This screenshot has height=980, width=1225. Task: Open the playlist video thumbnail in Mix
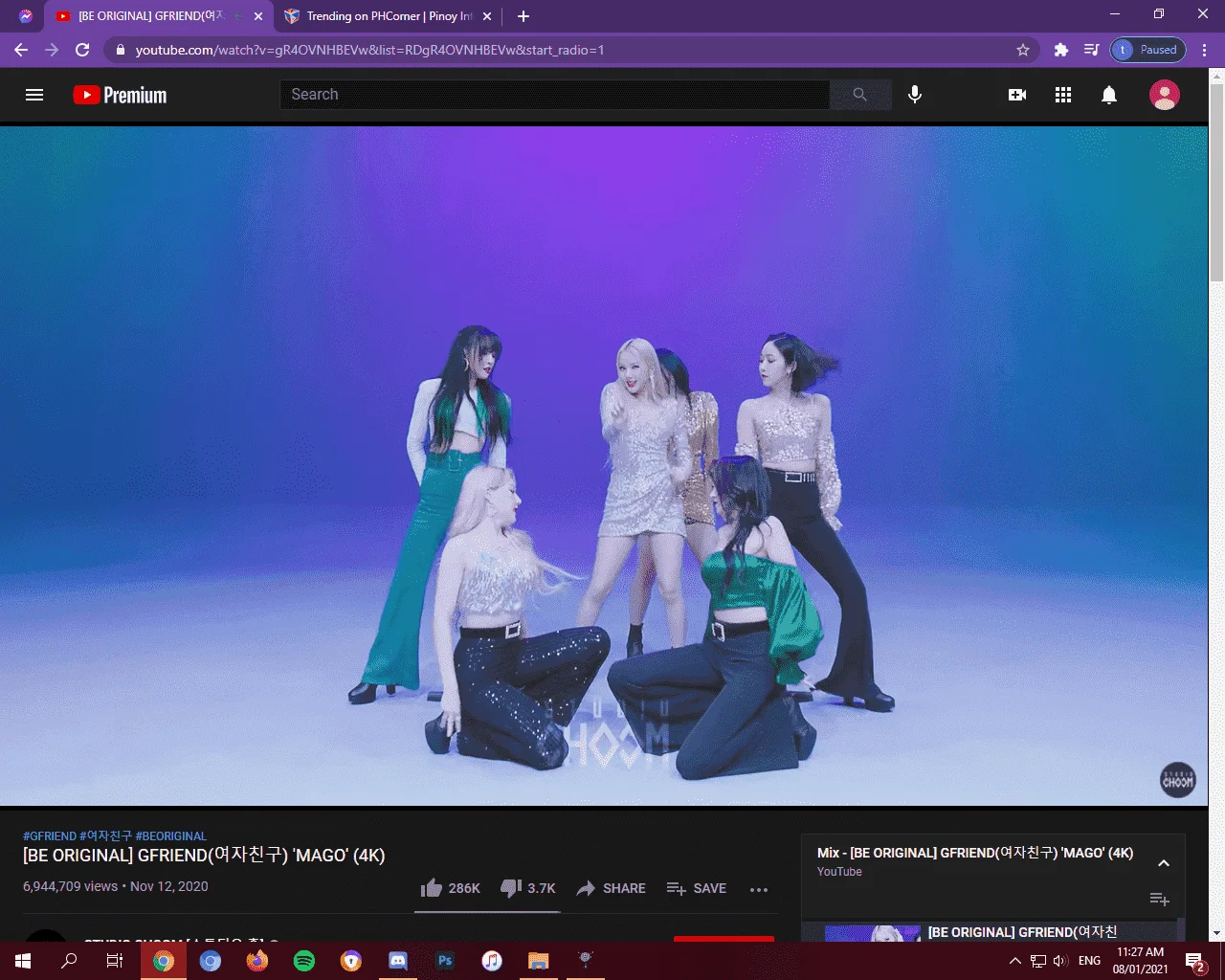pos(873,934)
